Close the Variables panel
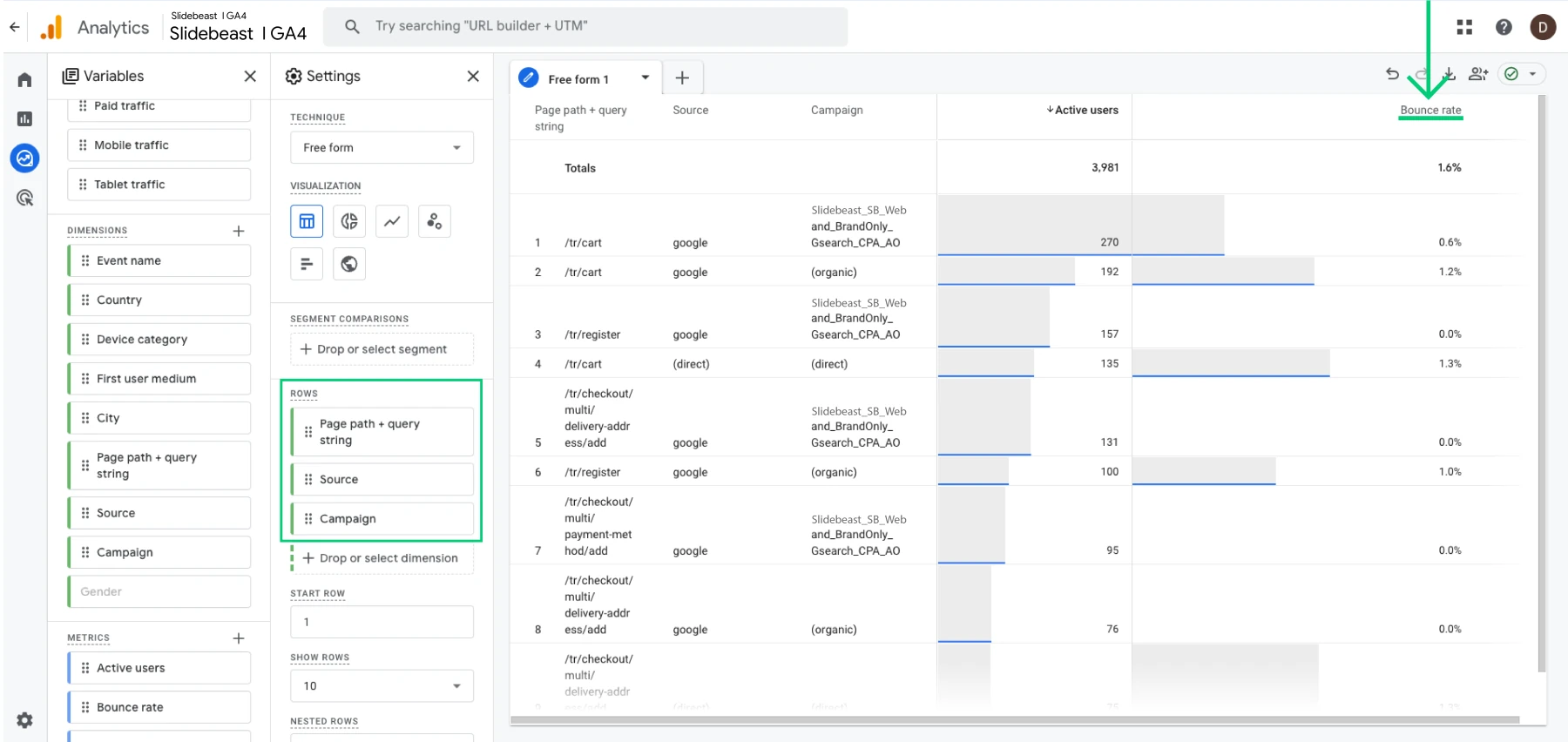 pyautogui.click(x=250, y=76)
